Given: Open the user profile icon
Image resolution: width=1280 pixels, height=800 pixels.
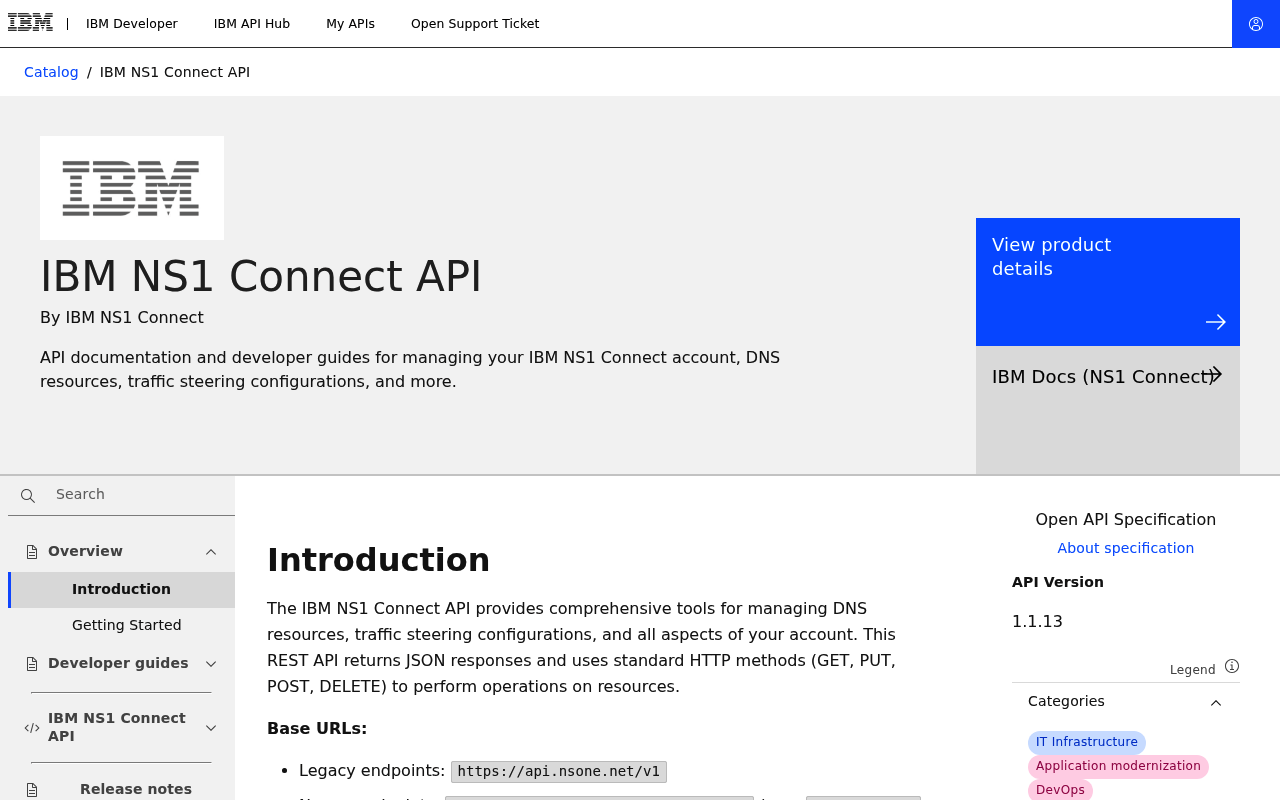Looking at the screenshot, I should [x=1256, y=24].
